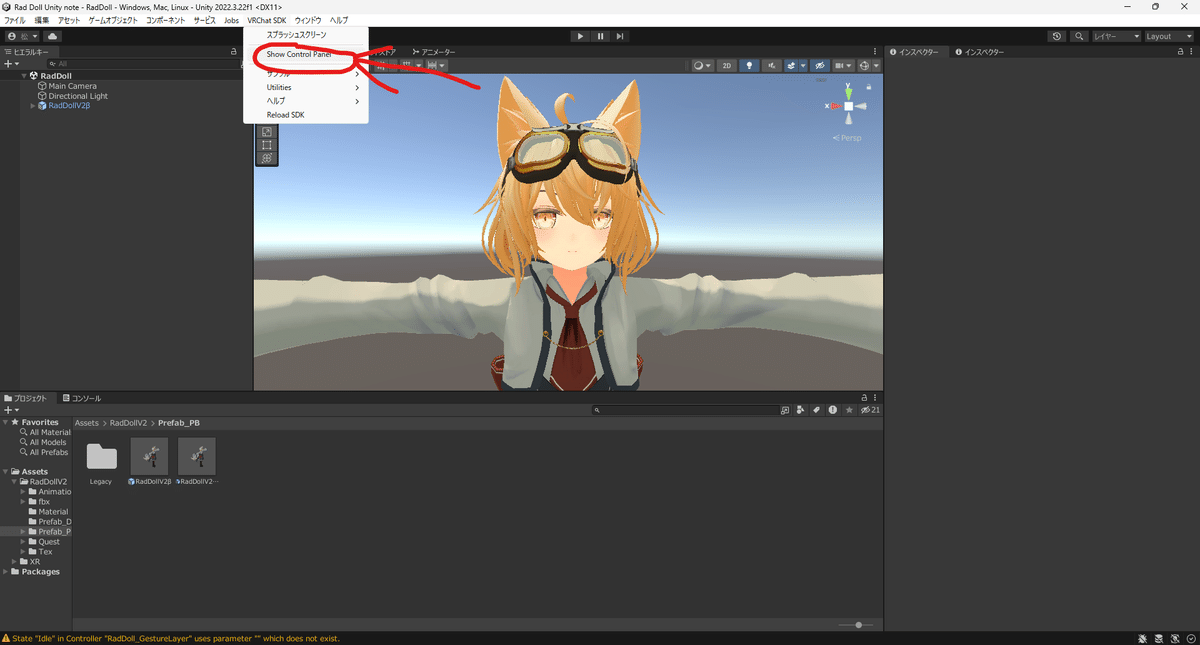
Task: Toggle scene gizmo rotation lock icon
Action: coord(870,87)
